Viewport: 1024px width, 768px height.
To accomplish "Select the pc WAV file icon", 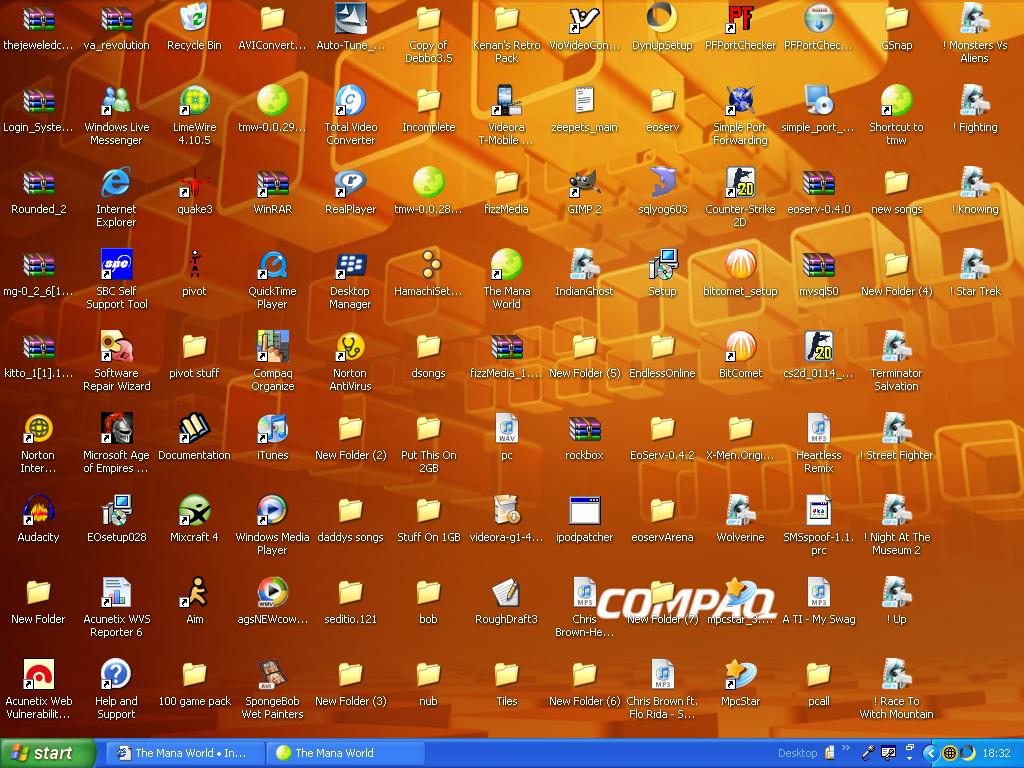I will pyautogui.click(x=506, y=428).
